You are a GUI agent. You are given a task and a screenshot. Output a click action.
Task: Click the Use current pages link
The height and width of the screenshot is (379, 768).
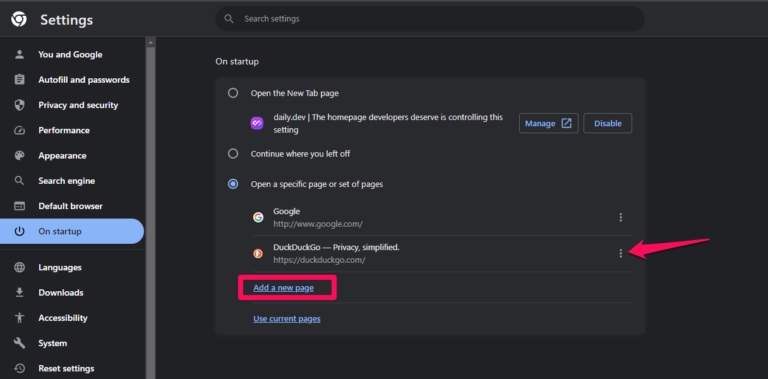click(287, 319)
